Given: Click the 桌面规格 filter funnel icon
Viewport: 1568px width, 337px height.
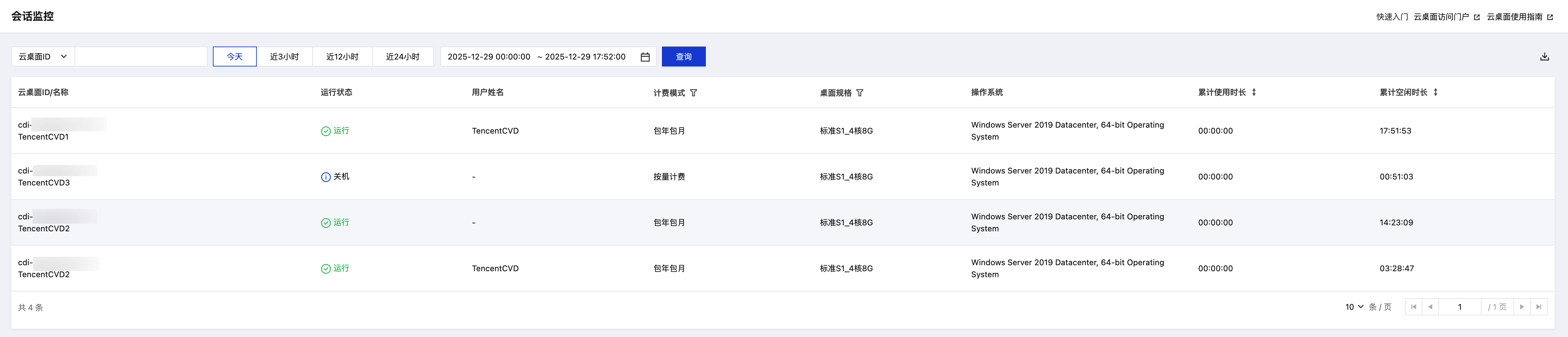Looking at the screenshot, I should [x=860, y=92].
